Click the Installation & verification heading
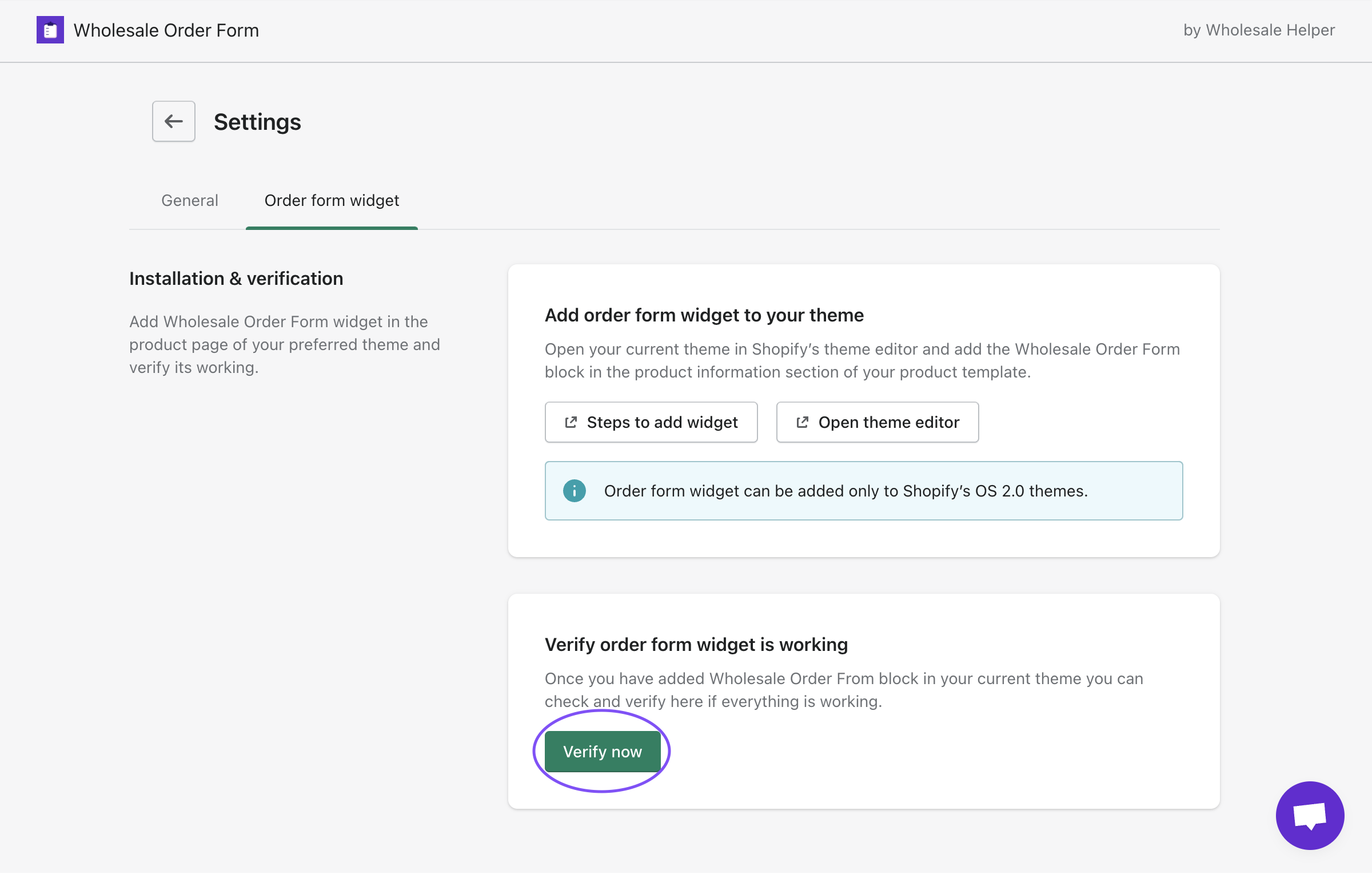 [x=236, y=279]
